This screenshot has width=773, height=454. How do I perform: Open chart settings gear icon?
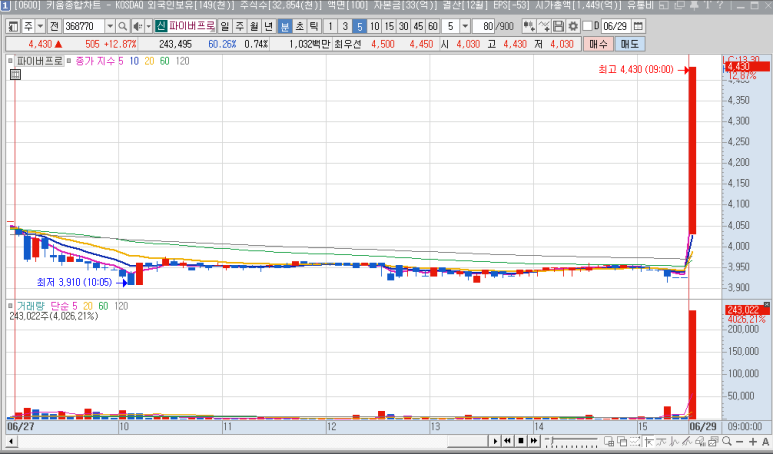573,26
